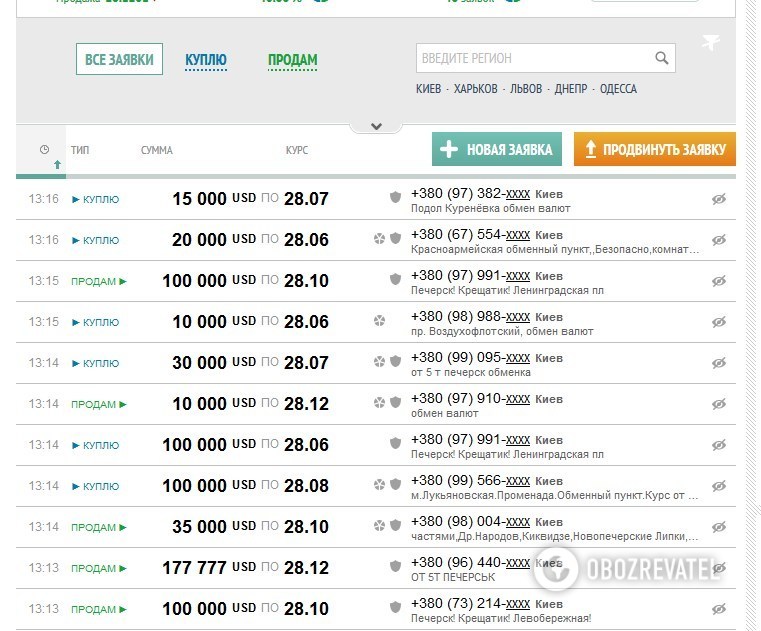Click the round badge icon on 20 000 USD row
The width and height of the screenshot is (761, 631).
point(379,239)
